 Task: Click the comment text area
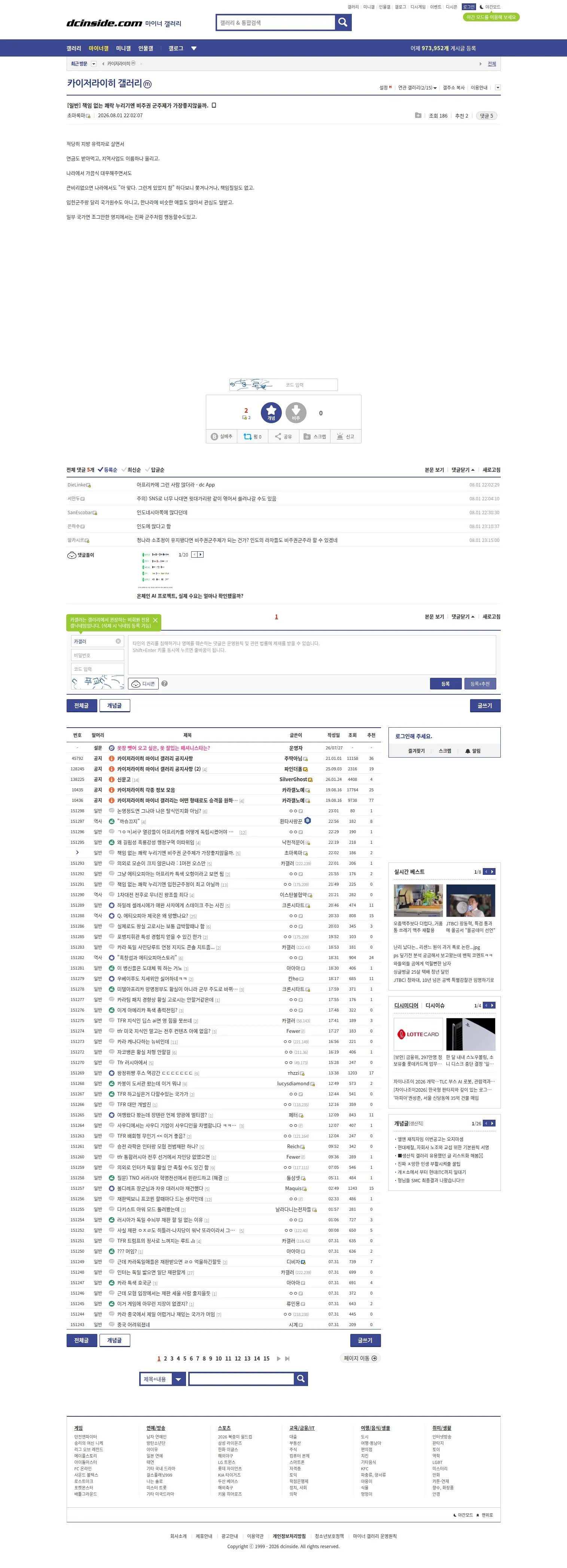[312, 655]
